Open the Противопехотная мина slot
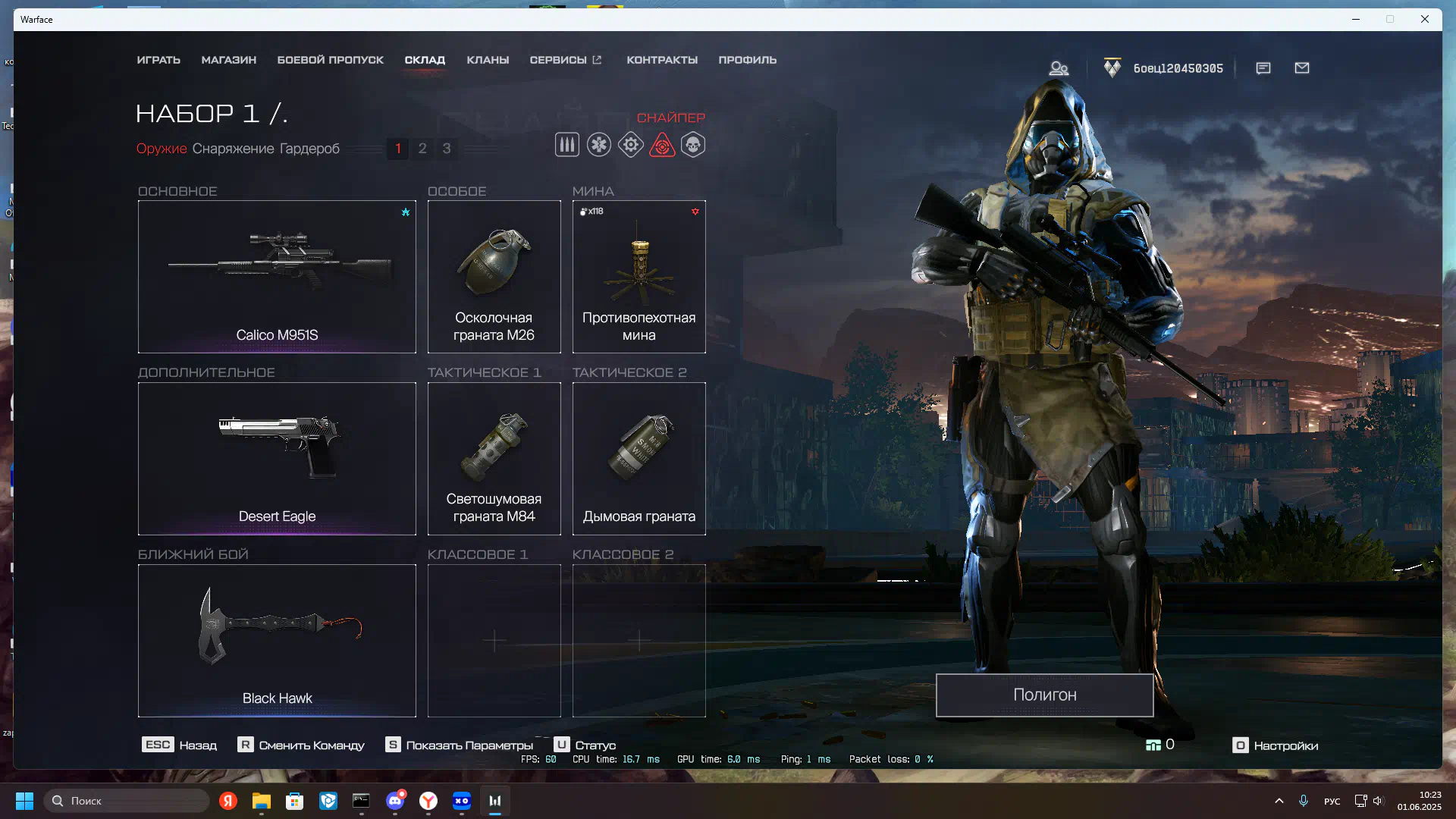This screenshot has width=1456, height=819. pos(639,277)
